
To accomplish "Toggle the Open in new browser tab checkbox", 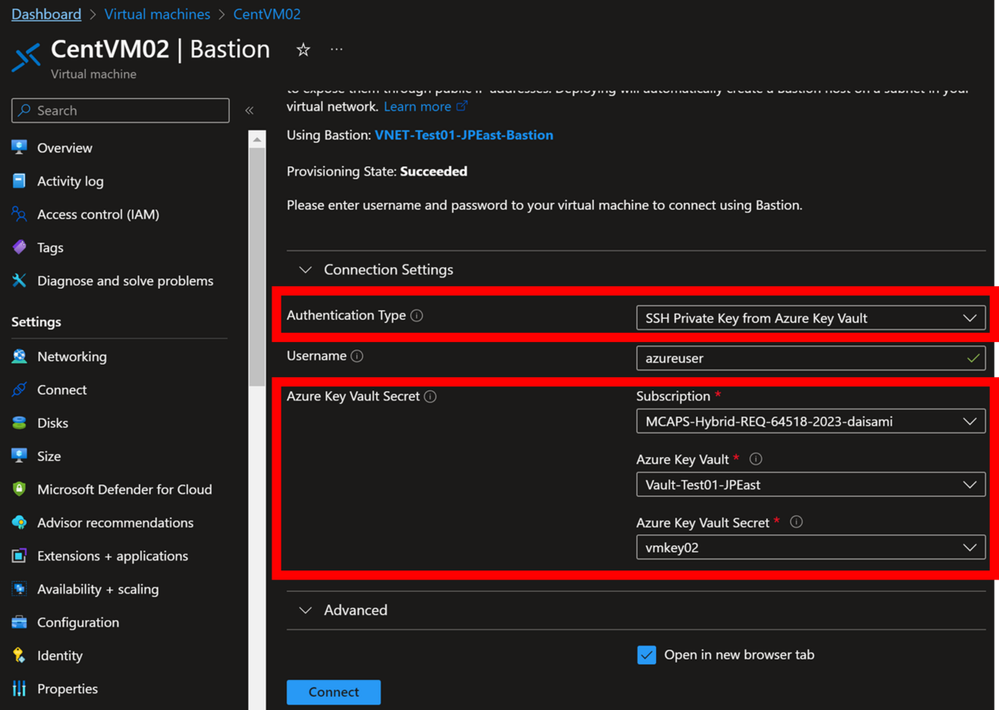I will click(x=647, y=655).
